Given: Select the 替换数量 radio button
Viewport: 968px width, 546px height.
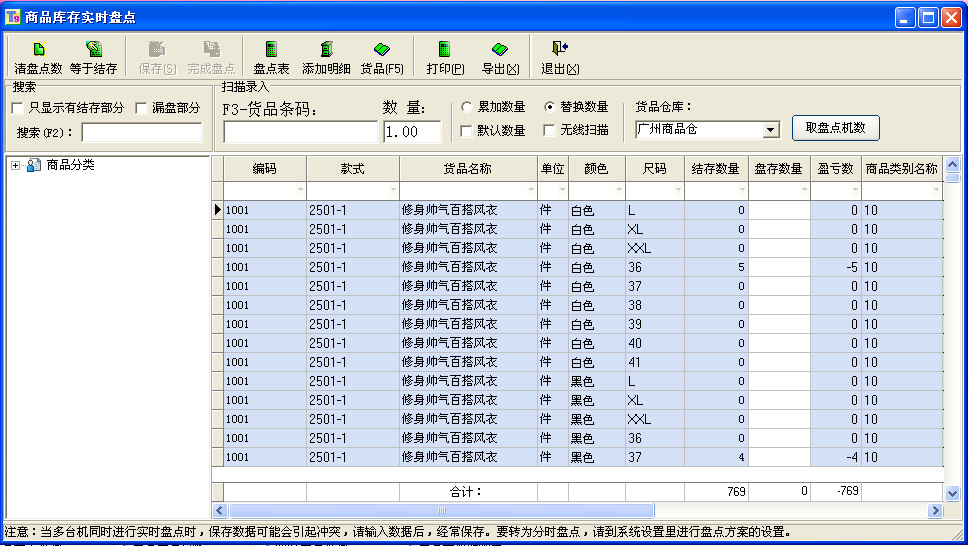Looking at the screenshot, I should (x=549, y=107).
